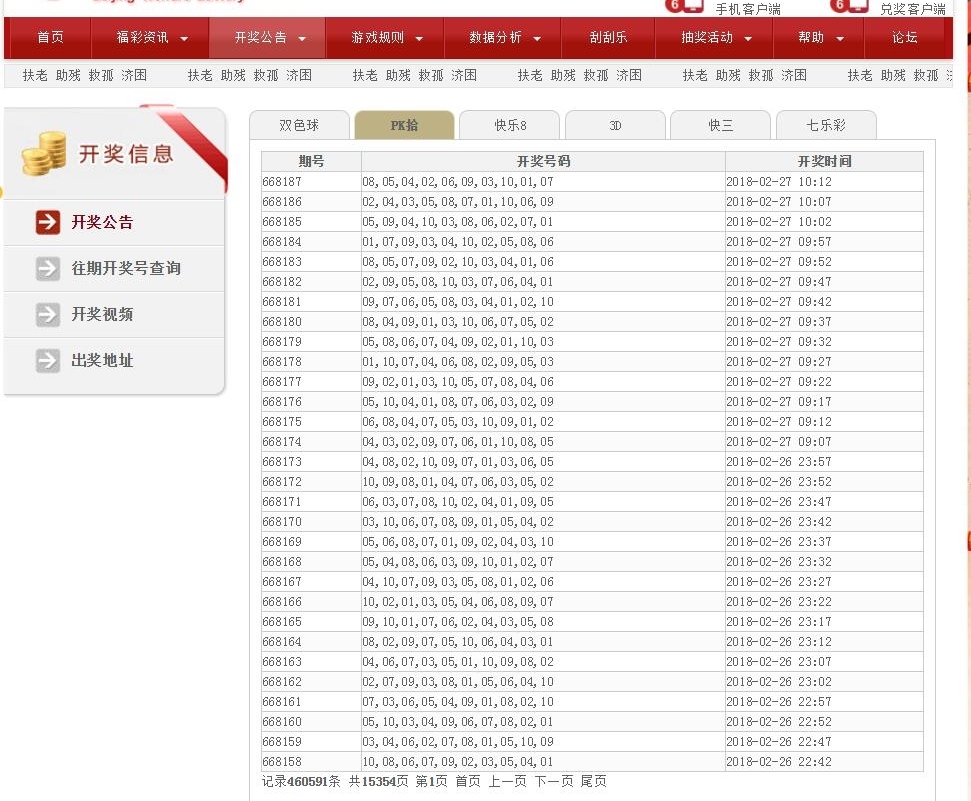Click the 开奖信息 sidebar heading

pyautogui.click(x=126, y=154)
